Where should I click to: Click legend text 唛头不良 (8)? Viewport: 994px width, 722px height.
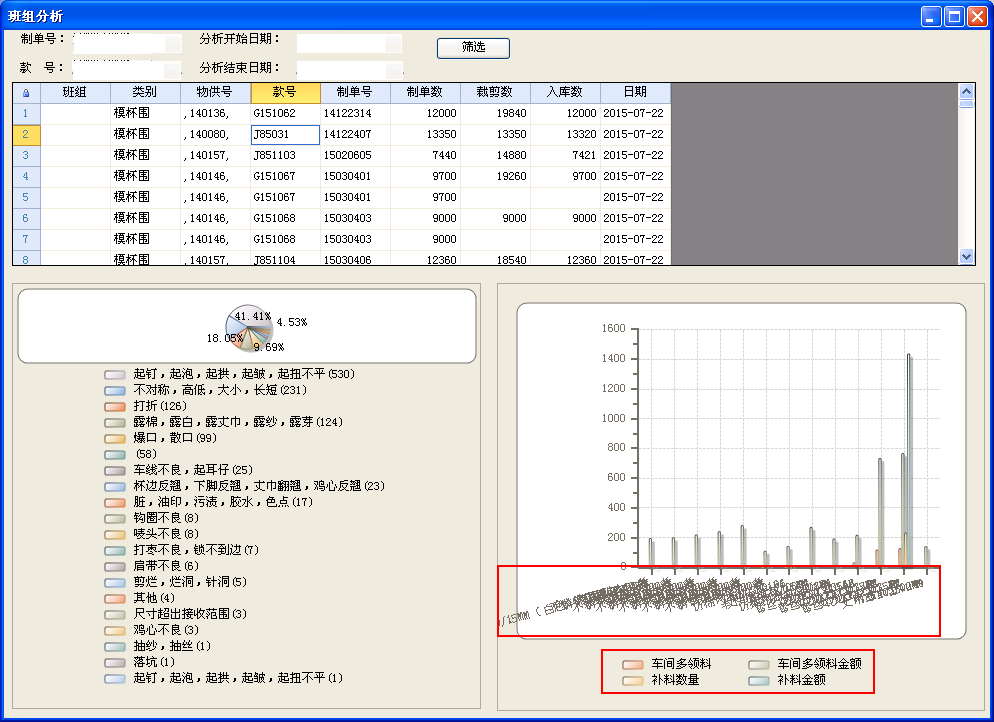click(x=165, y=534)
